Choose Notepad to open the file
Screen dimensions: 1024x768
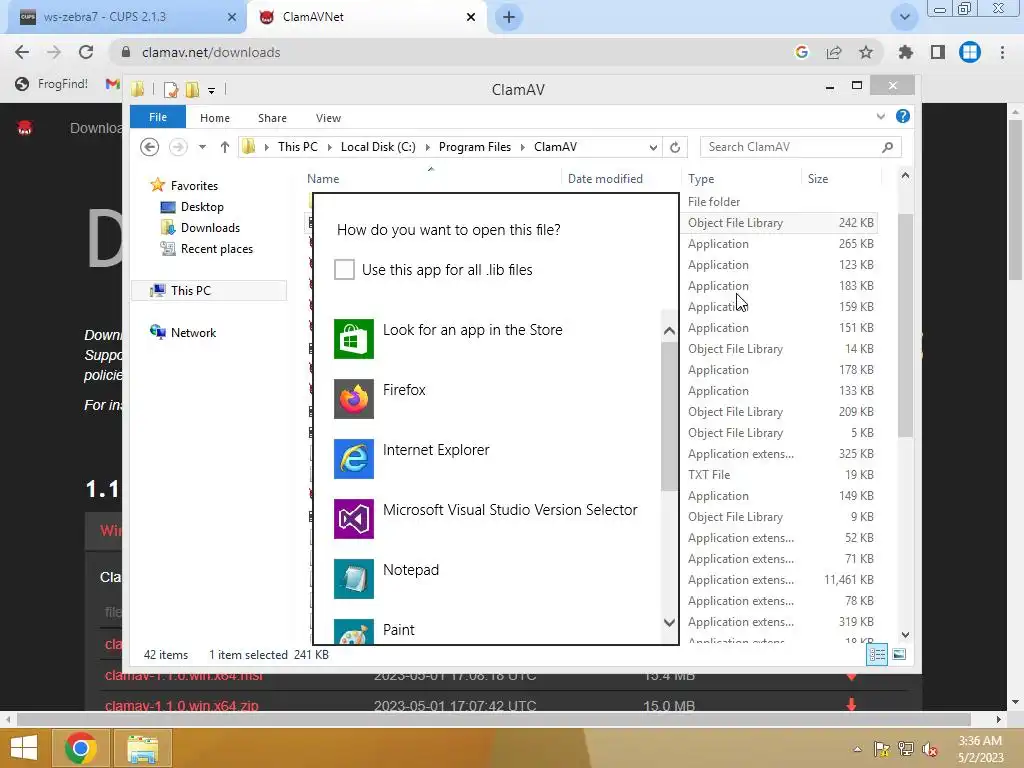[x=495, y=579]
